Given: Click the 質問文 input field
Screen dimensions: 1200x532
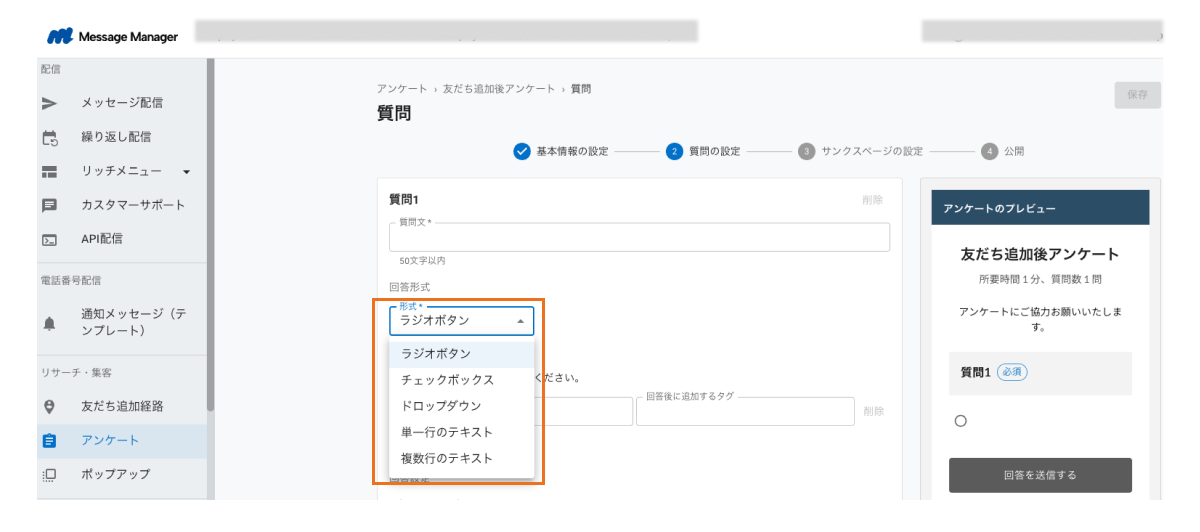Looking at the screenshot, I should click(x=639, y=237).
